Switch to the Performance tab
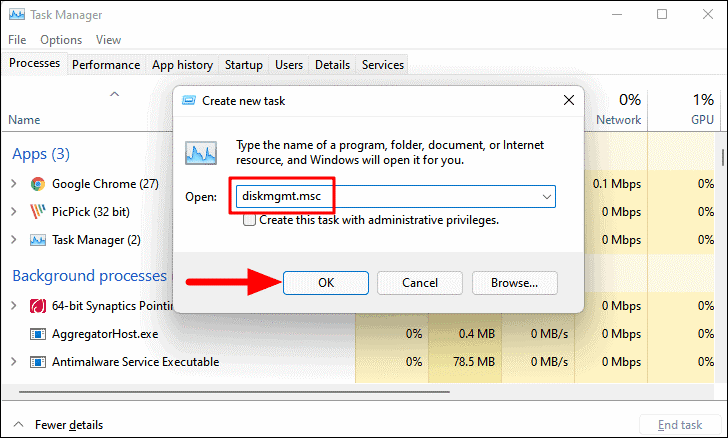 point(106,65)
